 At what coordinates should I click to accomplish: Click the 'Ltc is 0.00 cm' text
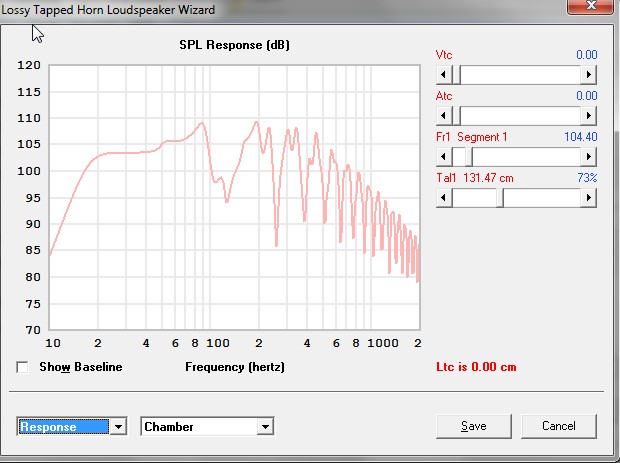click(x=476, y=367)
